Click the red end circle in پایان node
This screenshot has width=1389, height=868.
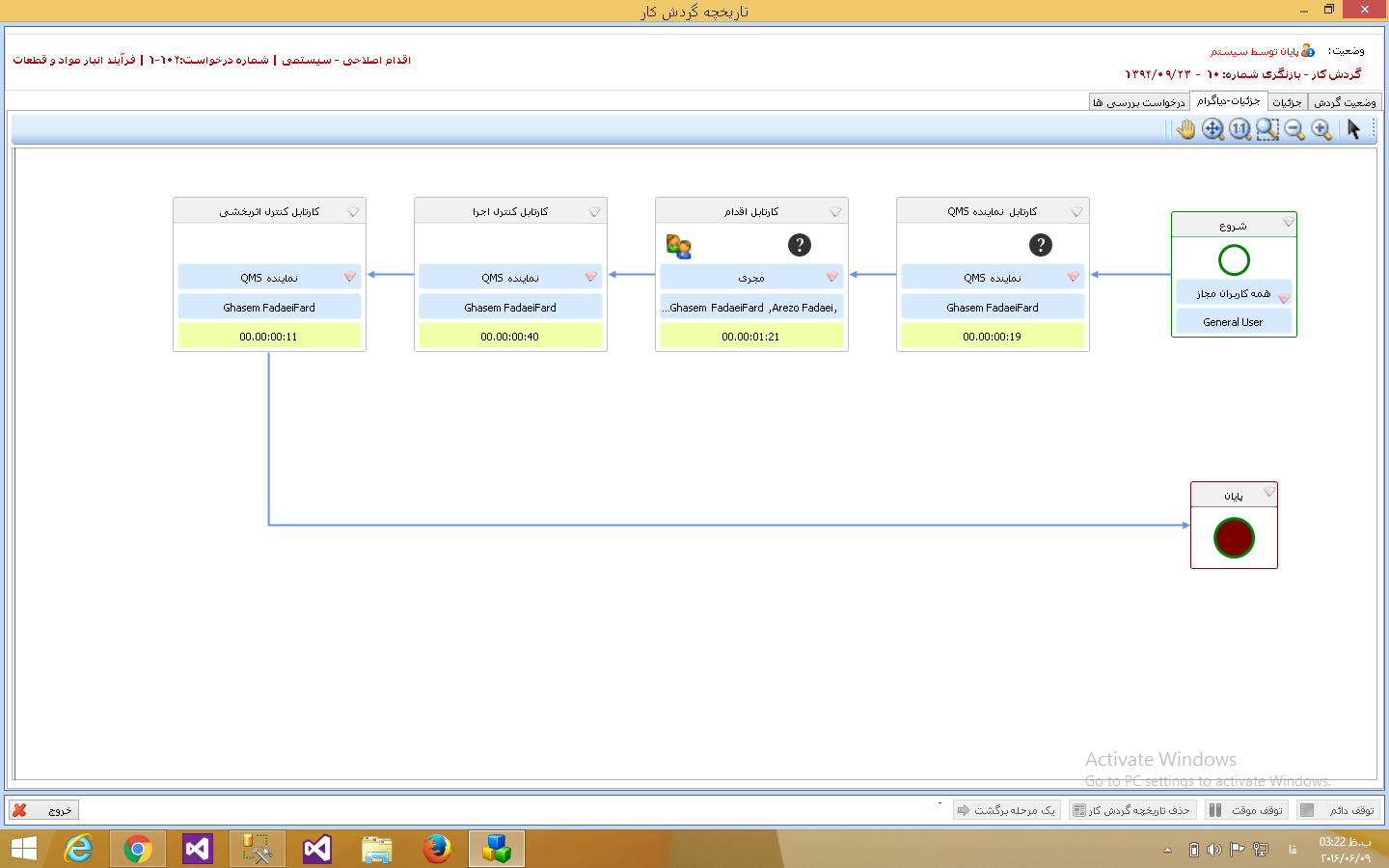(x=1234, y=537)
